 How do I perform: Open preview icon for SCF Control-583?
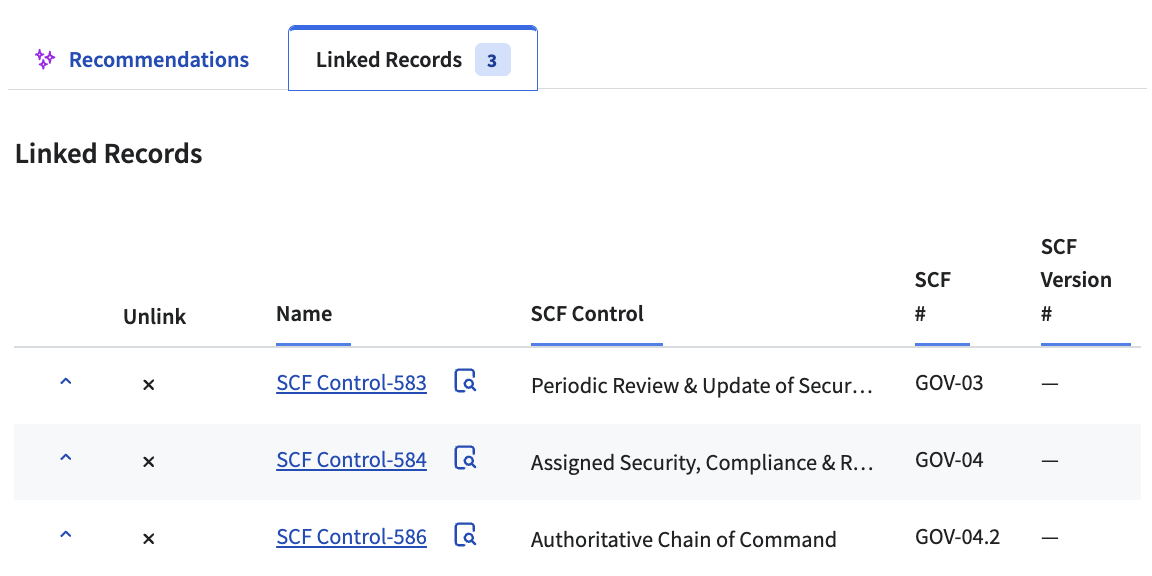(465, 381)
